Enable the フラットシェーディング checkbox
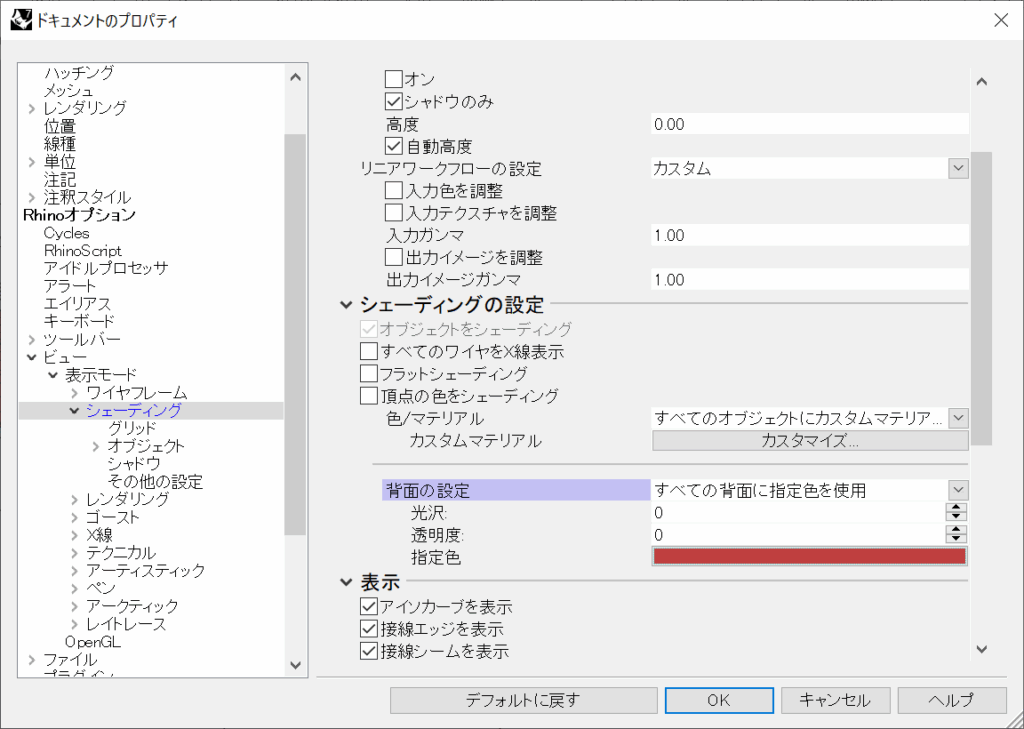 369,374
